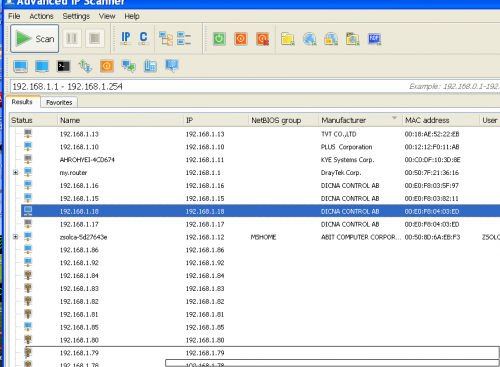Expand the zsolca-5d27643e tree node

coord(15,237)
